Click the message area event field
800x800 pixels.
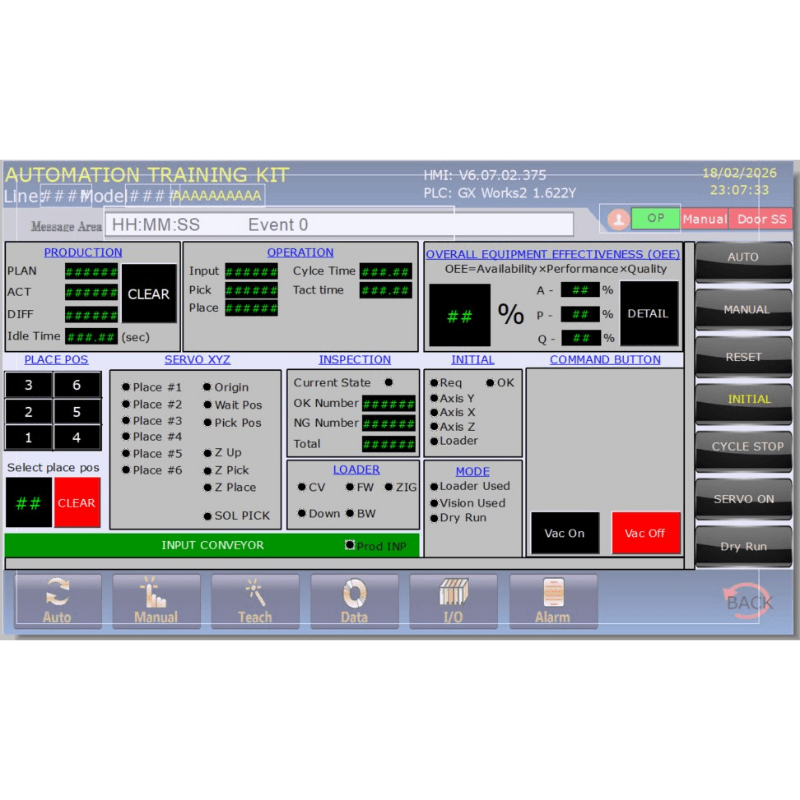pyautogui.click(x=340, y=225)
